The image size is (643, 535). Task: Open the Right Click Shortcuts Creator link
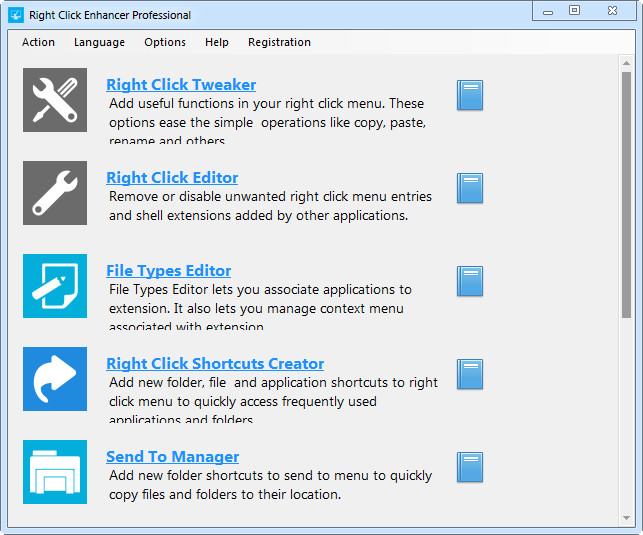click(215, 364)
